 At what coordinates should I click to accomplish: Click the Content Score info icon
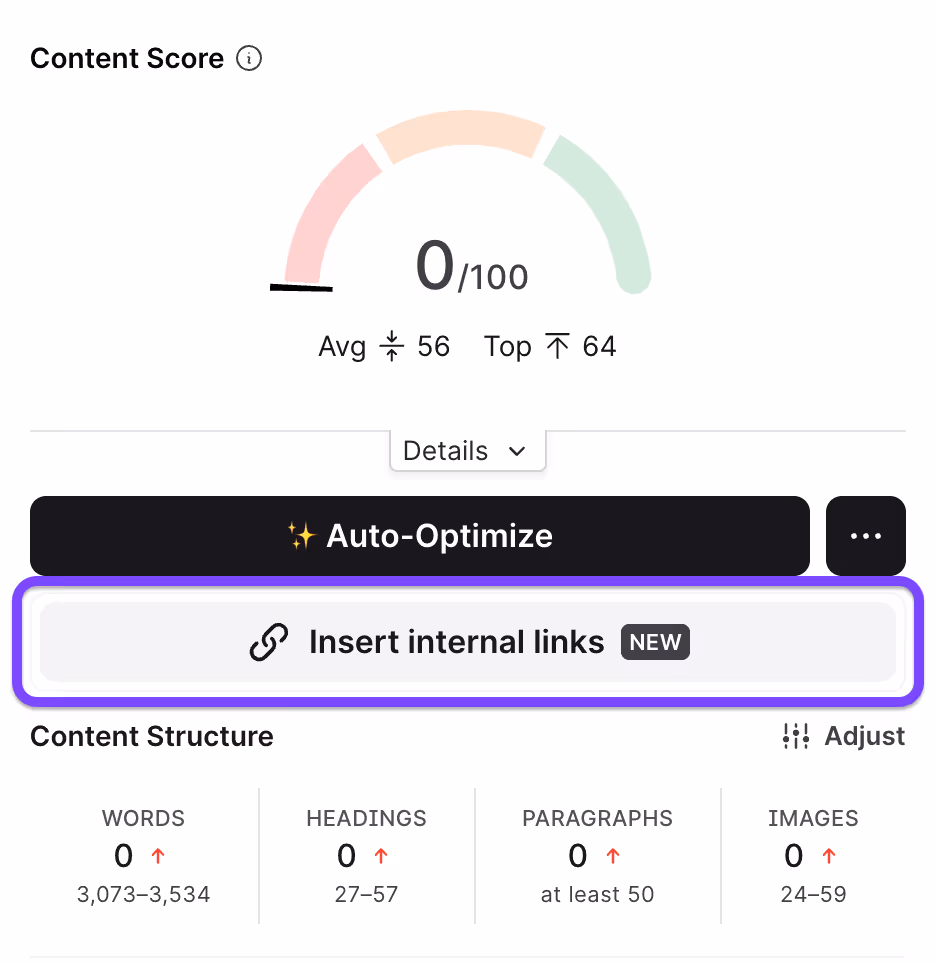point(249,59)
